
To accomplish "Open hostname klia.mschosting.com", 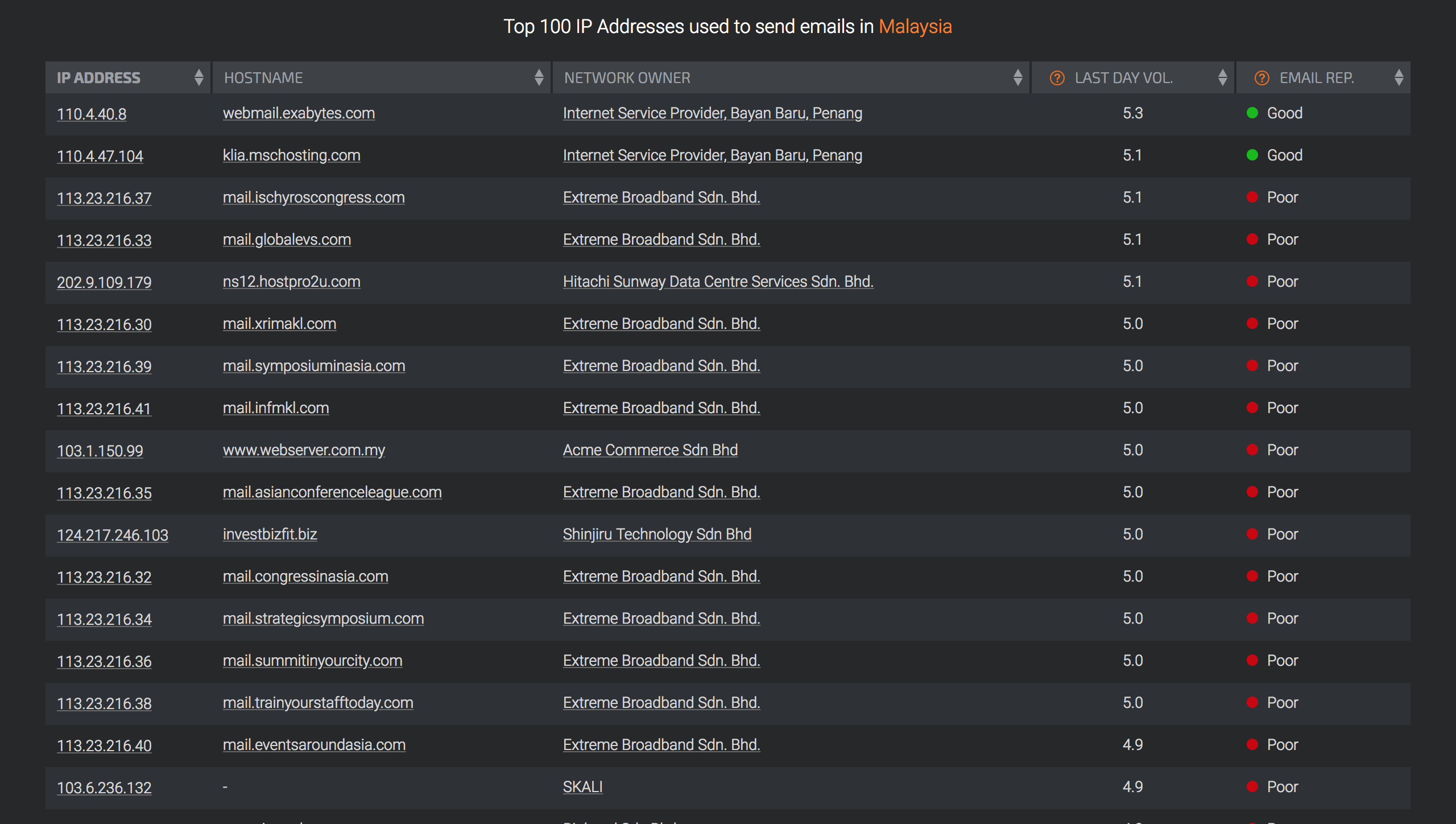I will [291, 155].
